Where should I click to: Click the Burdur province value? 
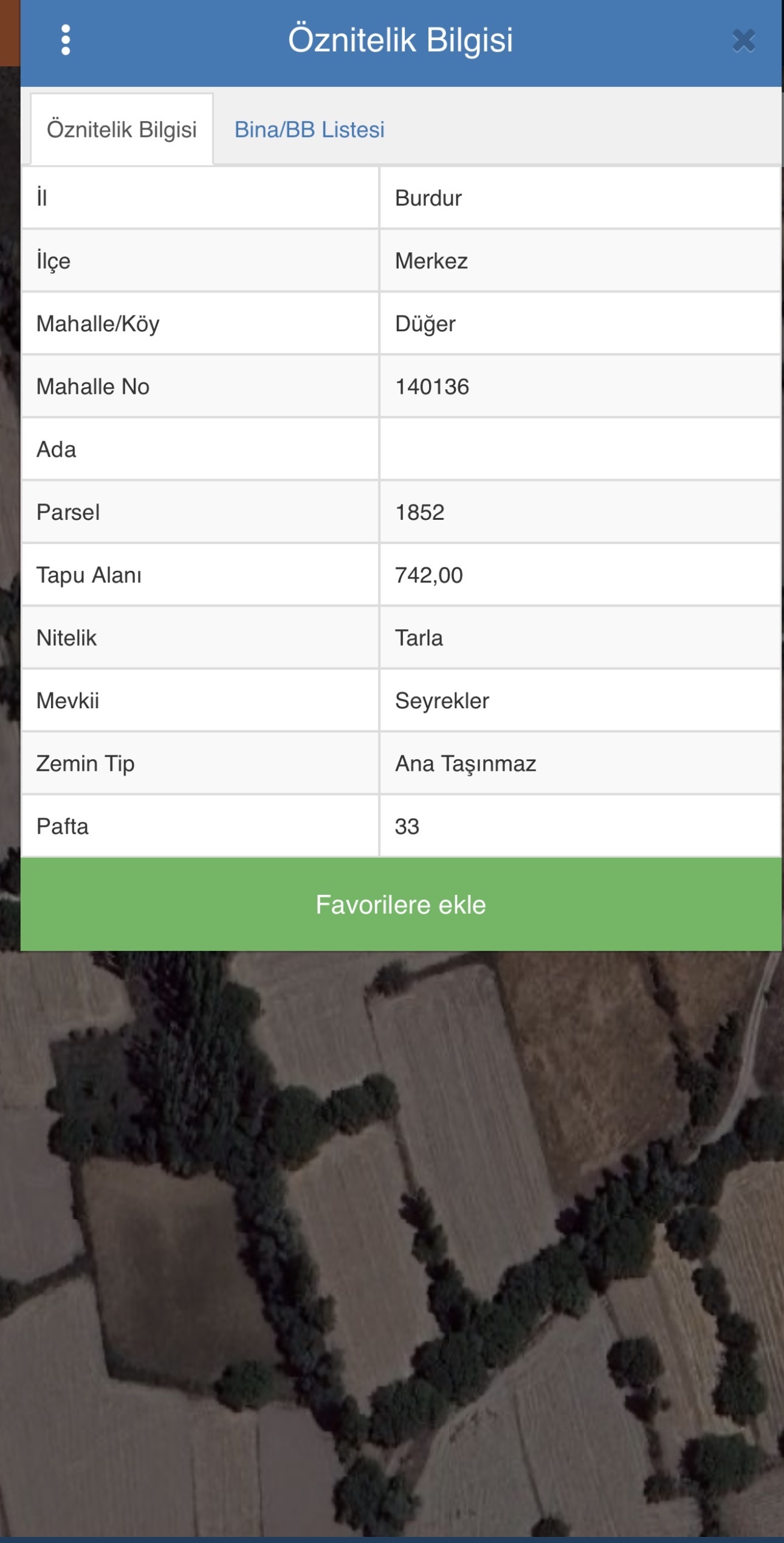pos(428,198)
